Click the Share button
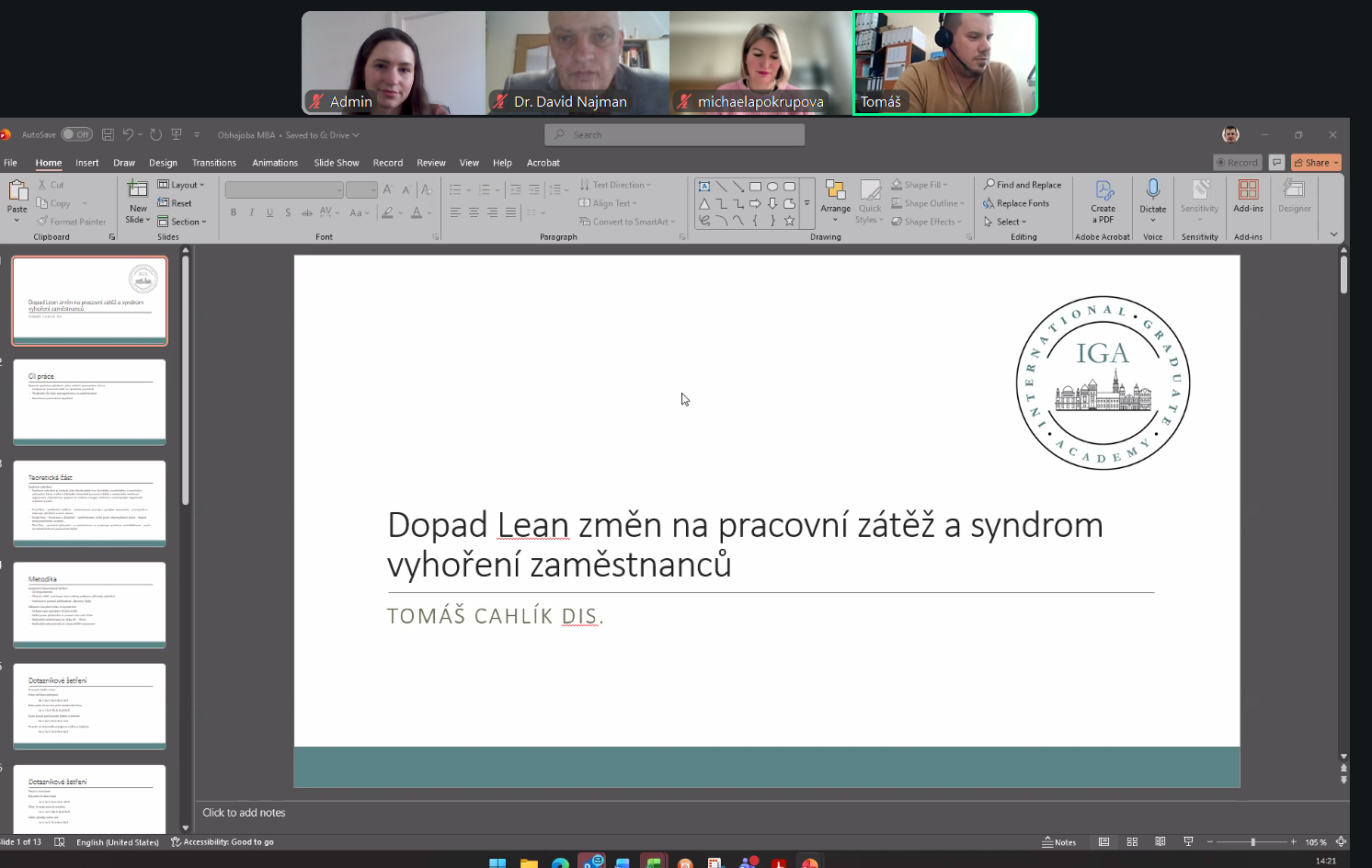Screen dimensions: 1372x868 click(1316, 163)
